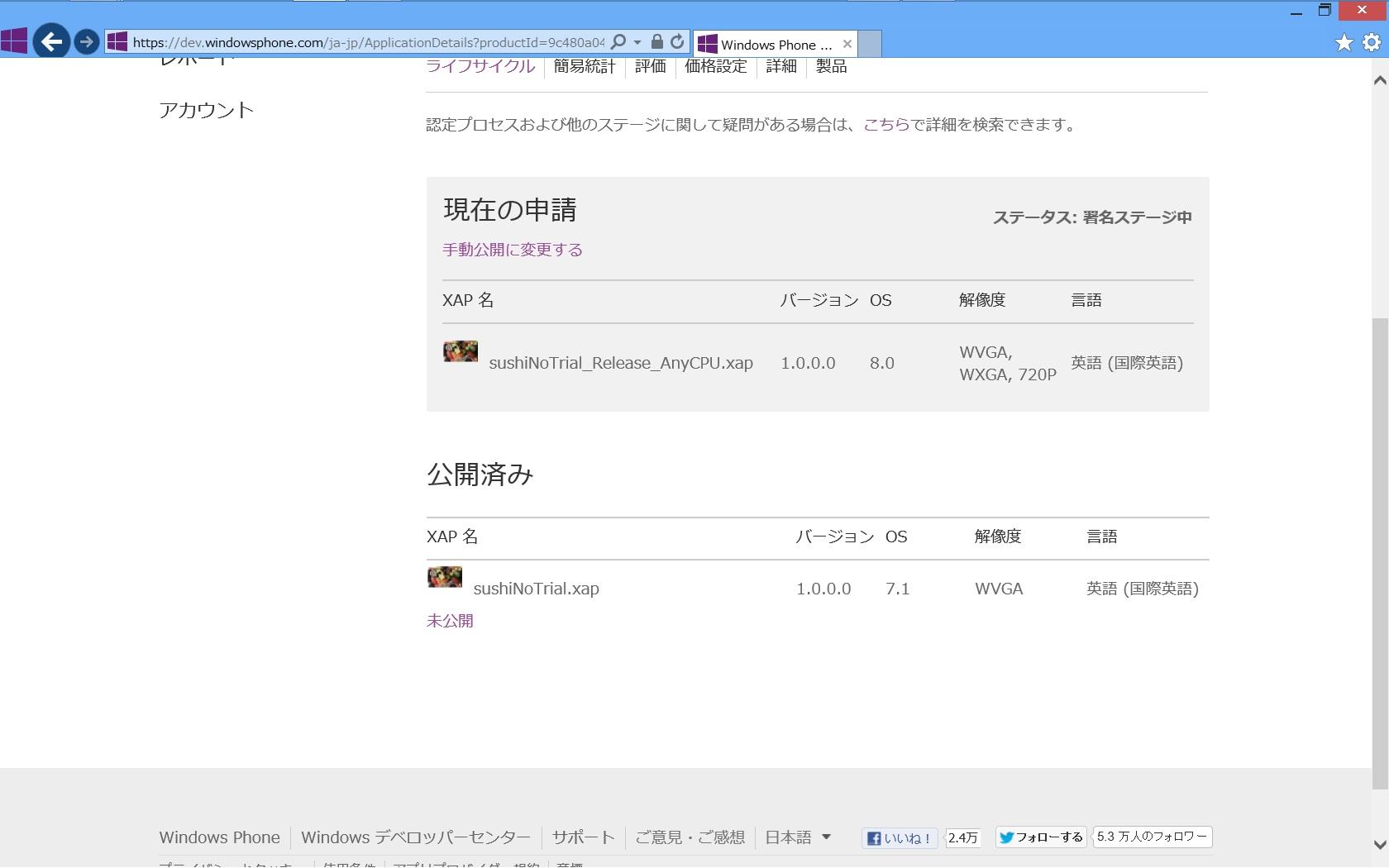
Task: Open a new blank browser tab
Action: pos(870,44)
